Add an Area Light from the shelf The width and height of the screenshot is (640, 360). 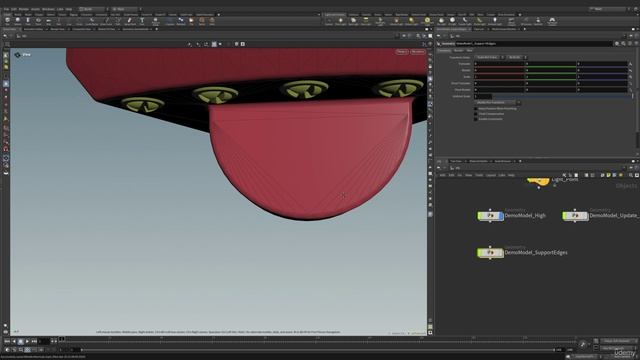pyautogui.click(x=366, y=21)
